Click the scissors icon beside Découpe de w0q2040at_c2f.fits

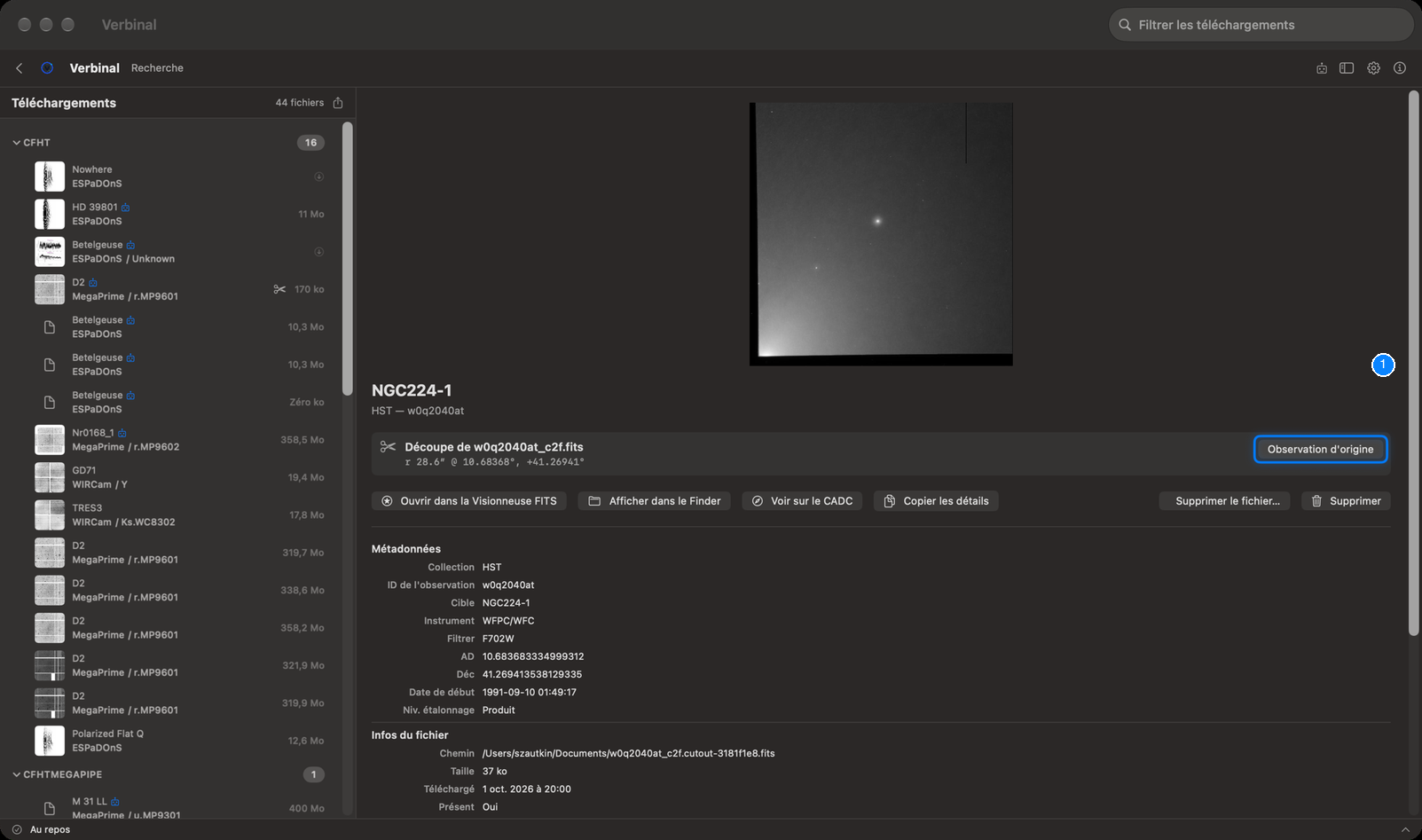click(x=388, y=447)
